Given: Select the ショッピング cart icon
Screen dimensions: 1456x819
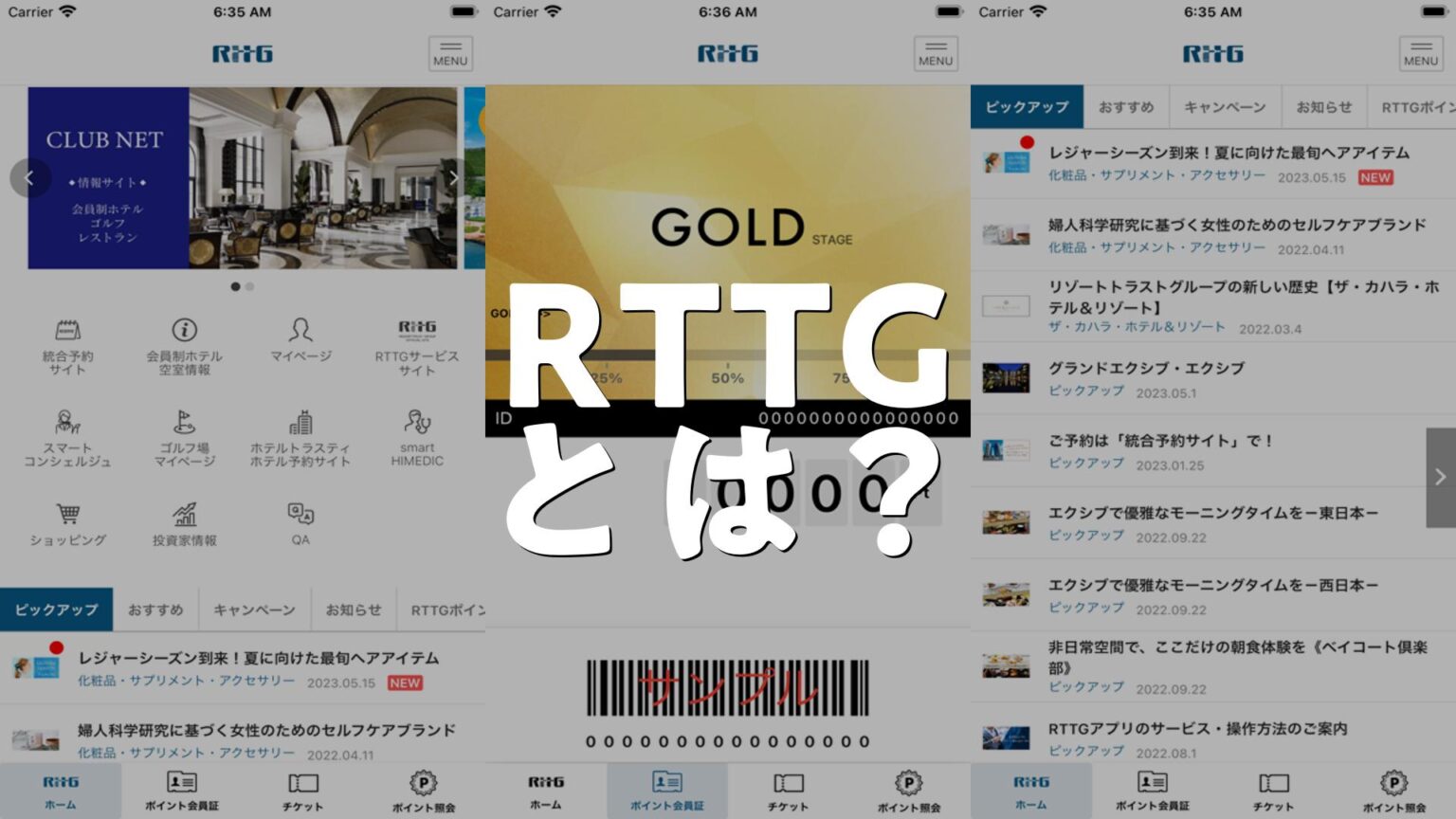Looking at the screenshot, I should pos(66,521).
